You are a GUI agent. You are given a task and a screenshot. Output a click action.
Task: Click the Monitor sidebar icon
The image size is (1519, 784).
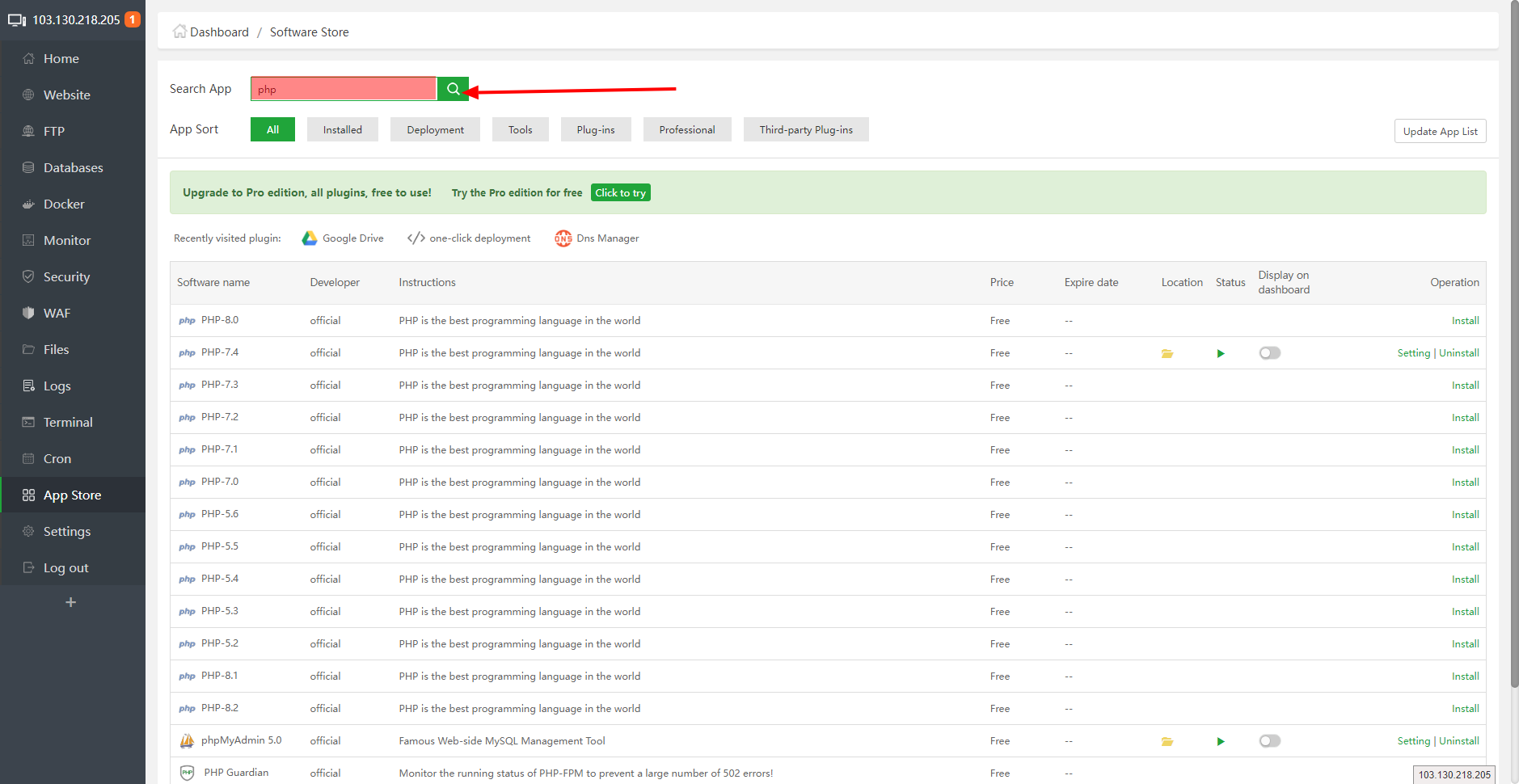[x=28, y=240]
